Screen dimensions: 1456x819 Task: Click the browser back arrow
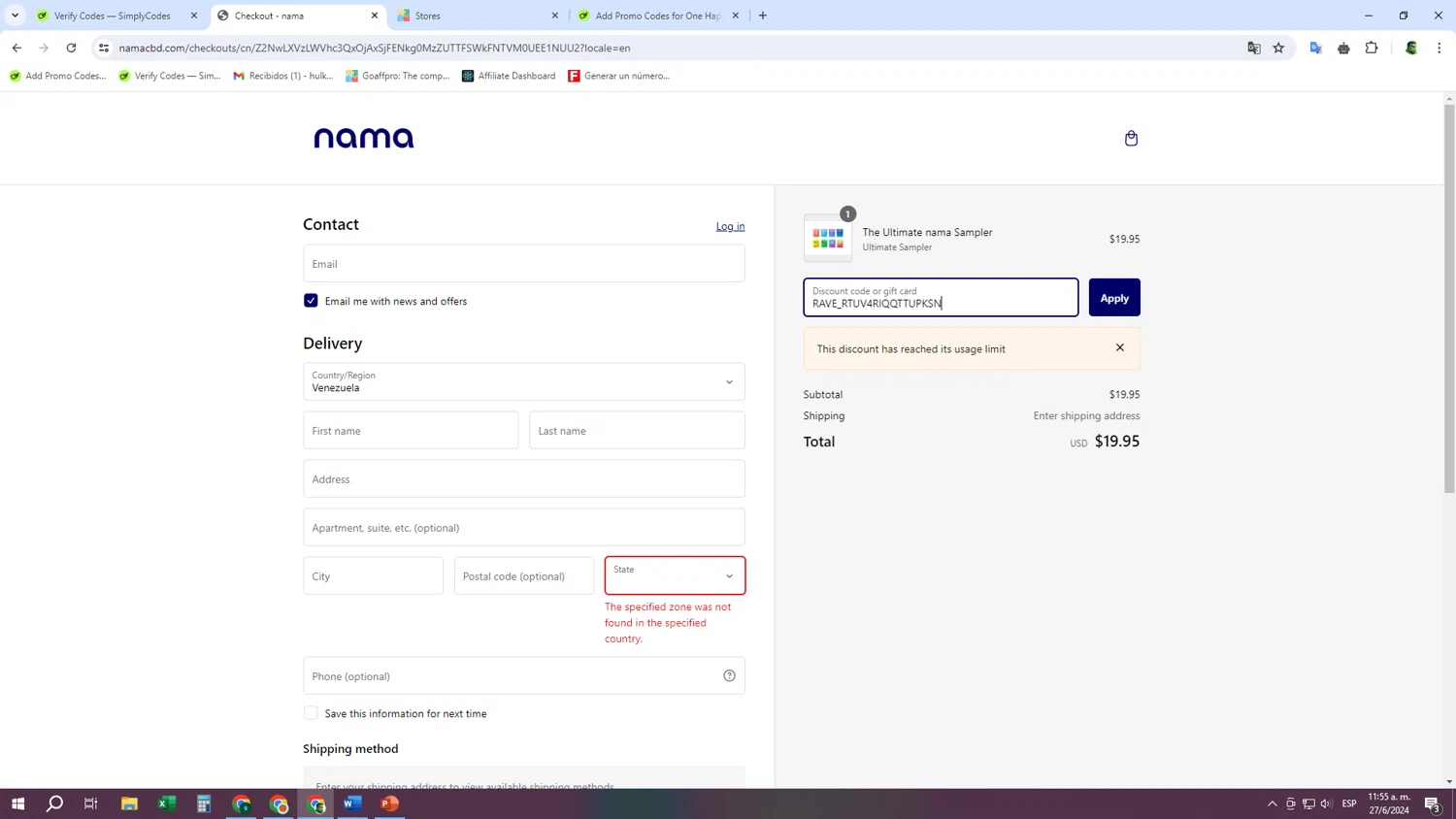click(17, 48)
